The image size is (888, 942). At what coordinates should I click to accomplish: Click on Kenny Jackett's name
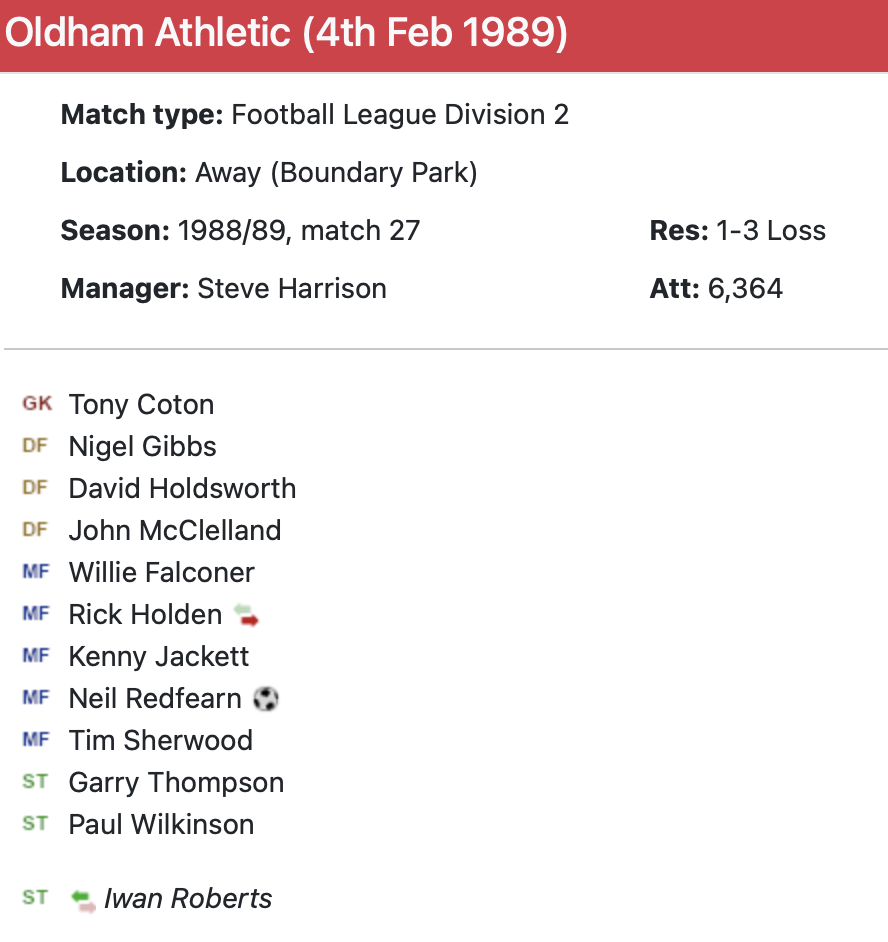tap(159, 657)
